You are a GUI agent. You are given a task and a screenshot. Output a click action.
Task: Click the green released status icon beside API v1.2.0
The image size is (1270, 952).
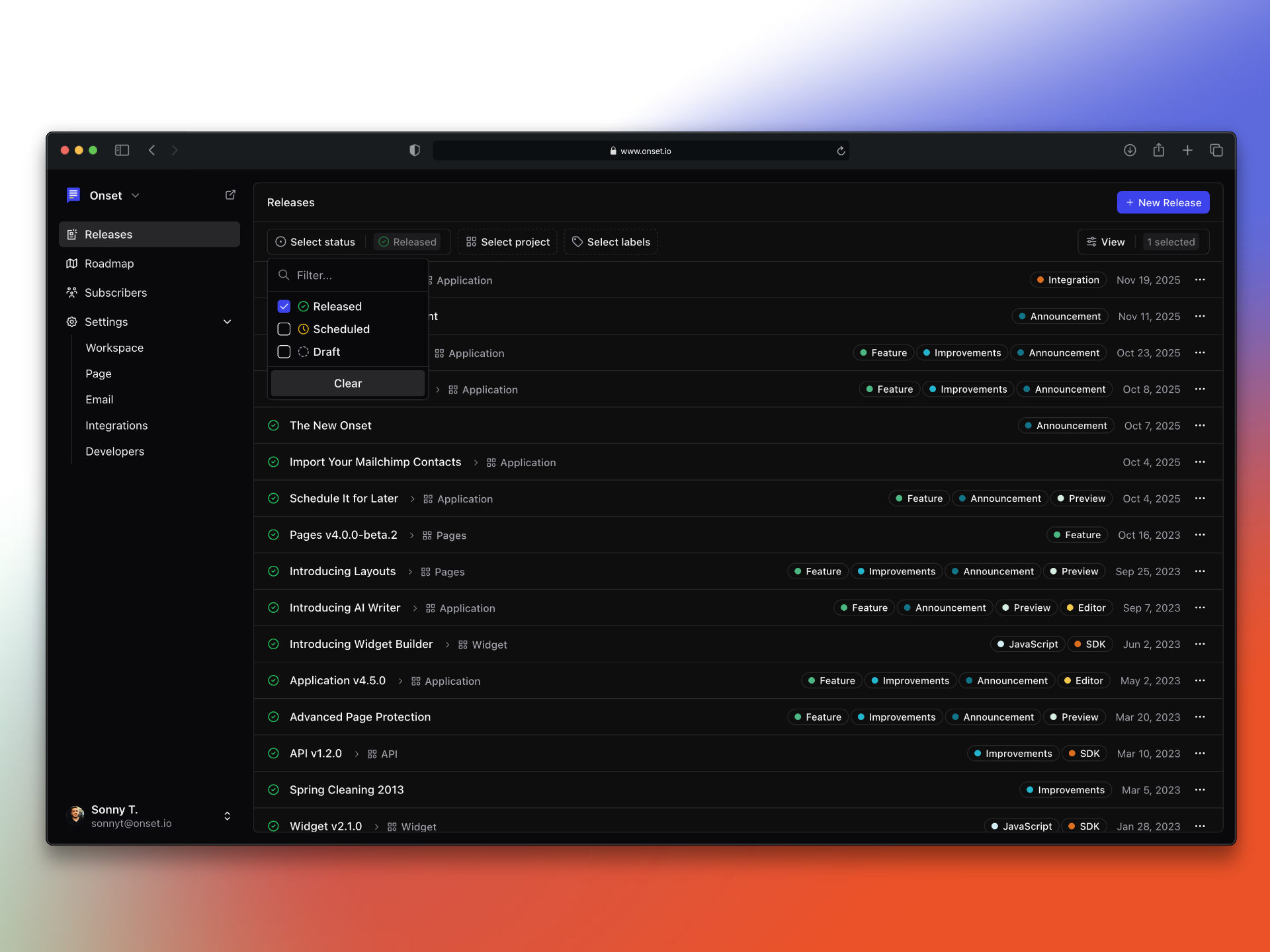pyautogui.click(x=273, y=753)
